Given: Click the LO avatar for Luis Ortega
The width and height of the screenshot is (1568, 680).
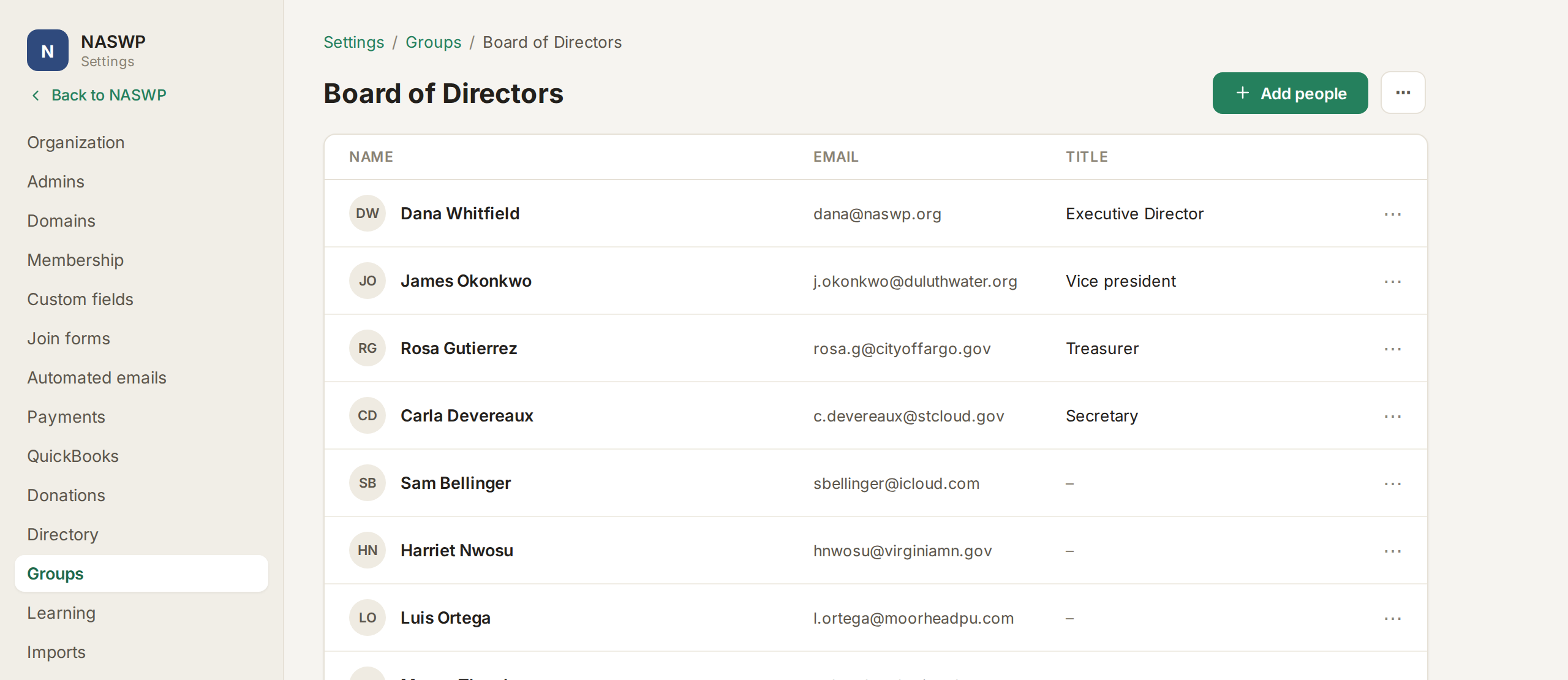Looking at the screenshot, I should [x=367, y=618].
